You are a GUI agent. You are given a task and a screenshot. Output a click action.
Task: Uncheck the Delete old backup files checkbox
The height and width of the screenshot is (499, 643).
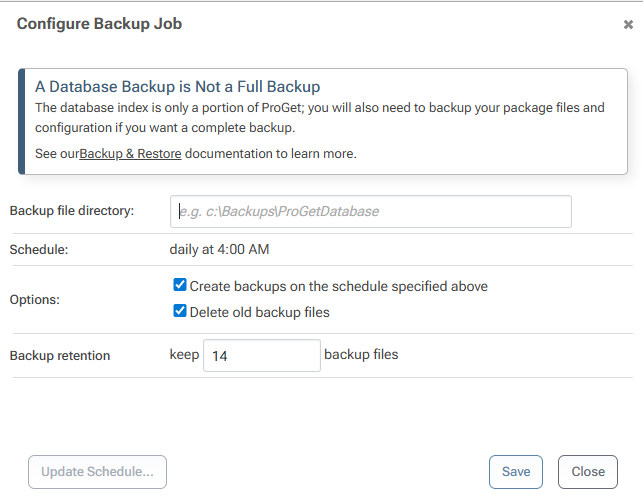pyautogui.click(x=180, y=311)
